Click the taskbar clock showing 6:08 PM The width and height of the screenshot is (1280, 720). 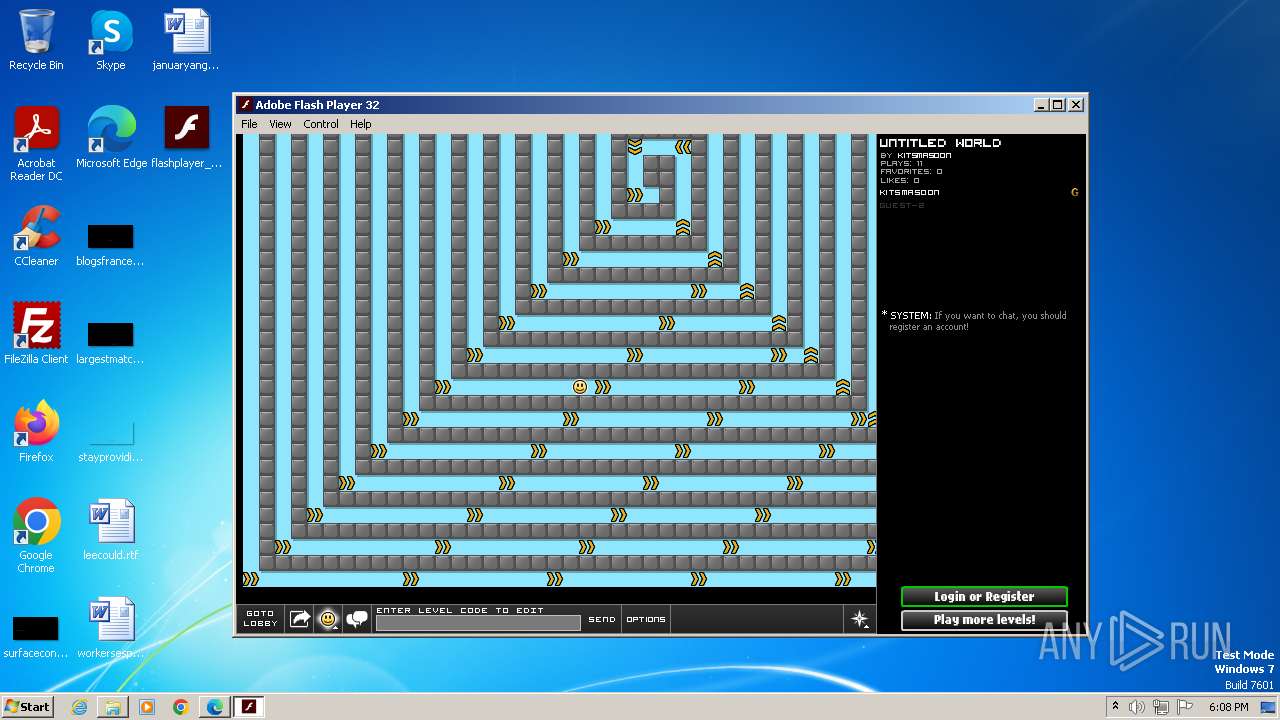point(1228,707)
